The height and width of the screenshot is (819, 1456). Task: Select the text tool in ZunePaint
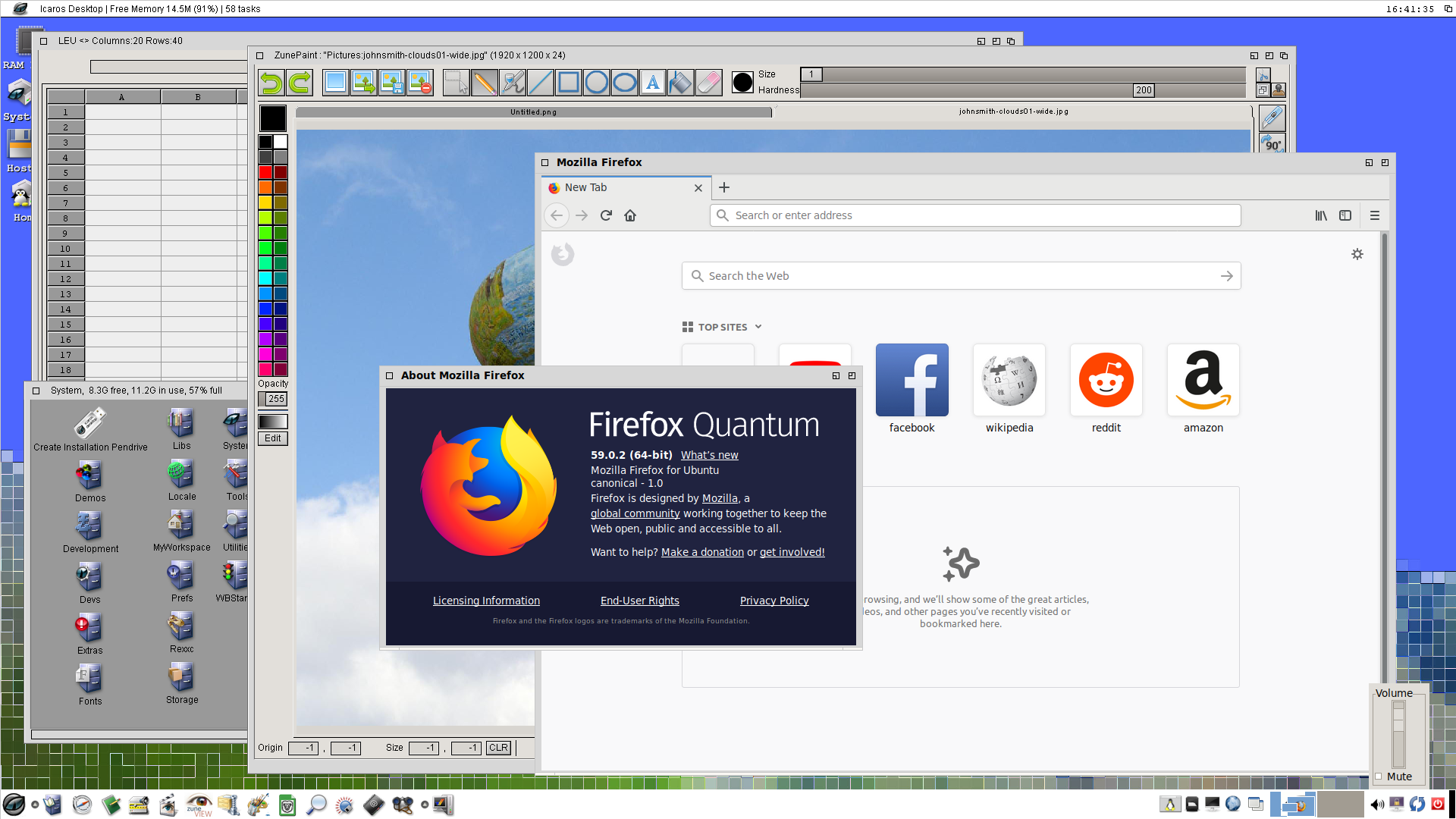[x=652, y=83]
